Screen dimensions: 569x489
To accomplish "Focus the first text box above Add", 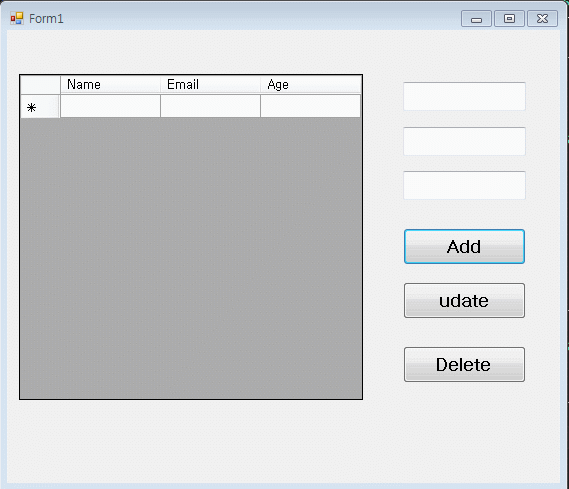I will click(464, 96).
